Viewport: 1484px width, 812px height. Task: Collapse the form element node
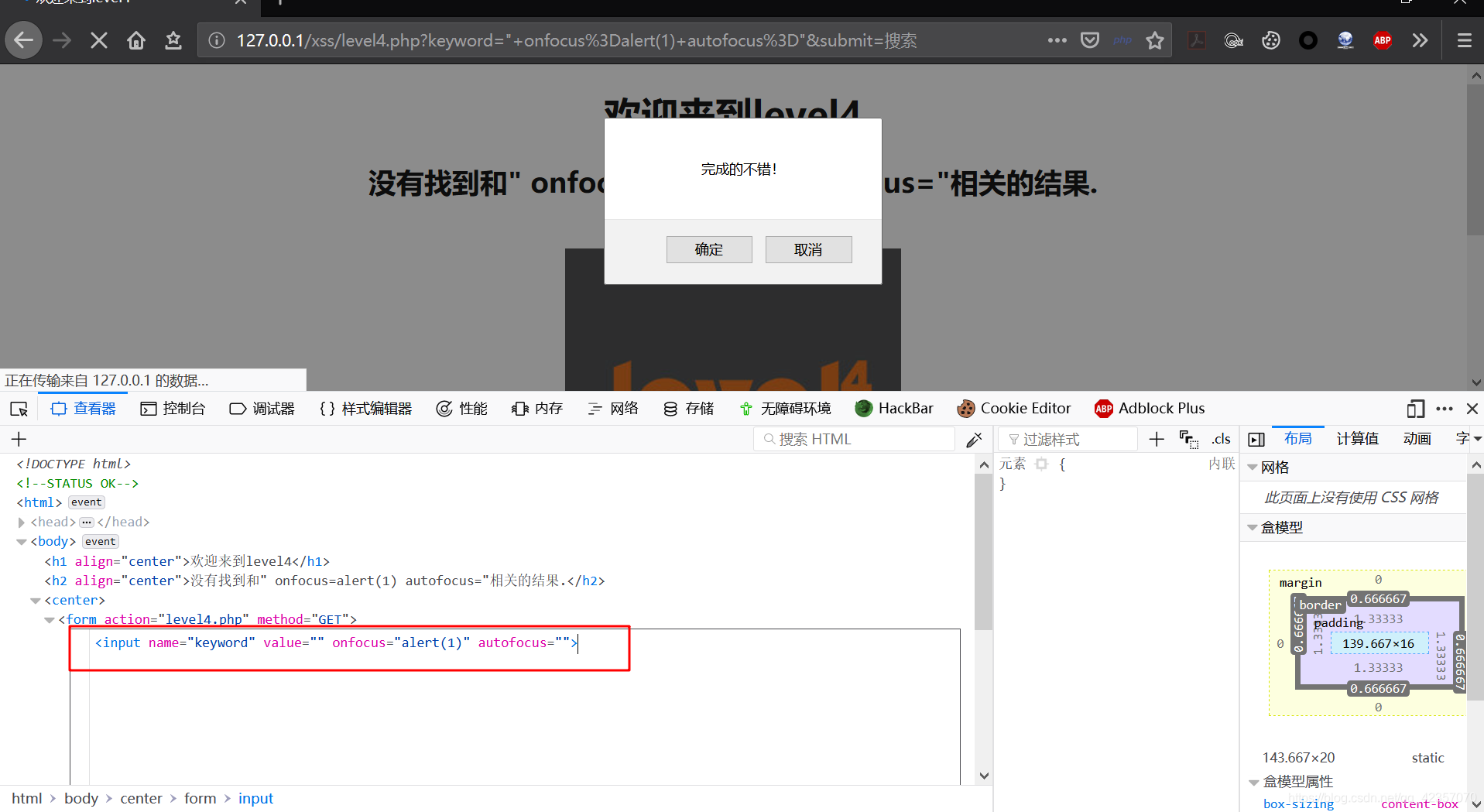(x=50, y=620)
